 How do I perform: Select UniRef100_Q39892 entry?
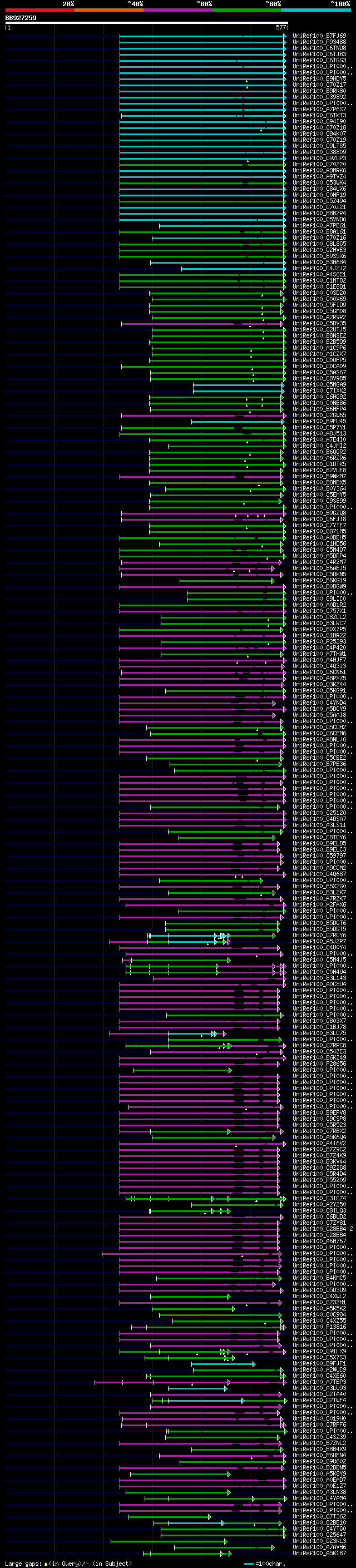click(x=319, y=97)
